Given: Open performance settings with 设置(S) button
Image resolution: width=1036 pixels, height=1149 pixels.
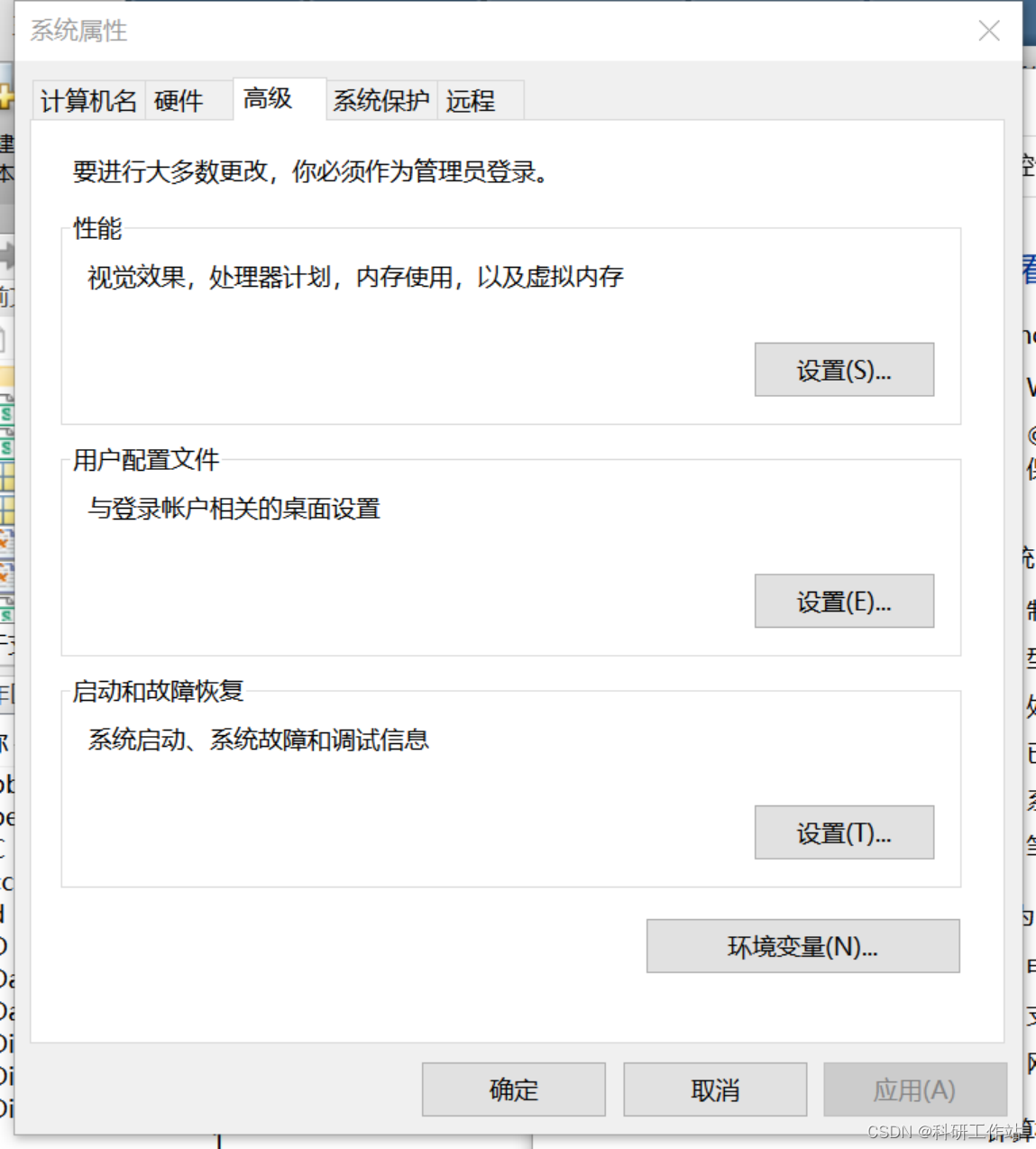Looking at the screenshot, I should click(x=843, y=369).
